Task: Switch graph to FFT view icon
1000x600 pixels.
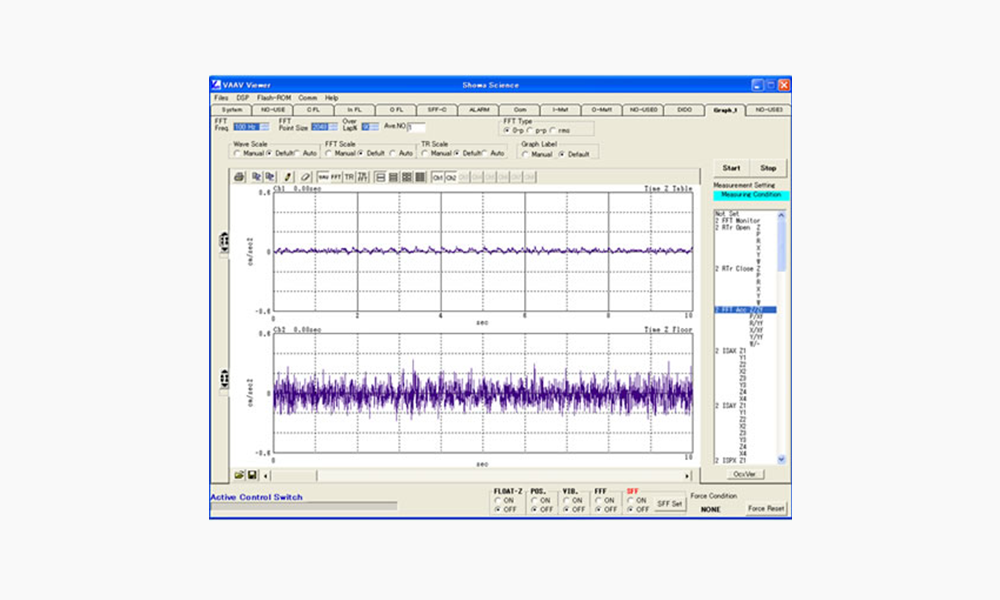Action: tap(336, 177)
